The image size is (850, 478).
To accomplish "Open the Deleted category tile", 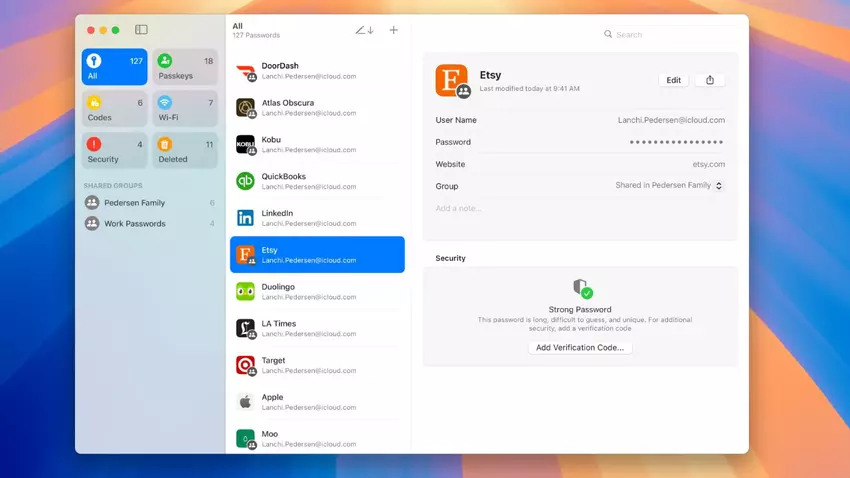I will tap(185, 151).
